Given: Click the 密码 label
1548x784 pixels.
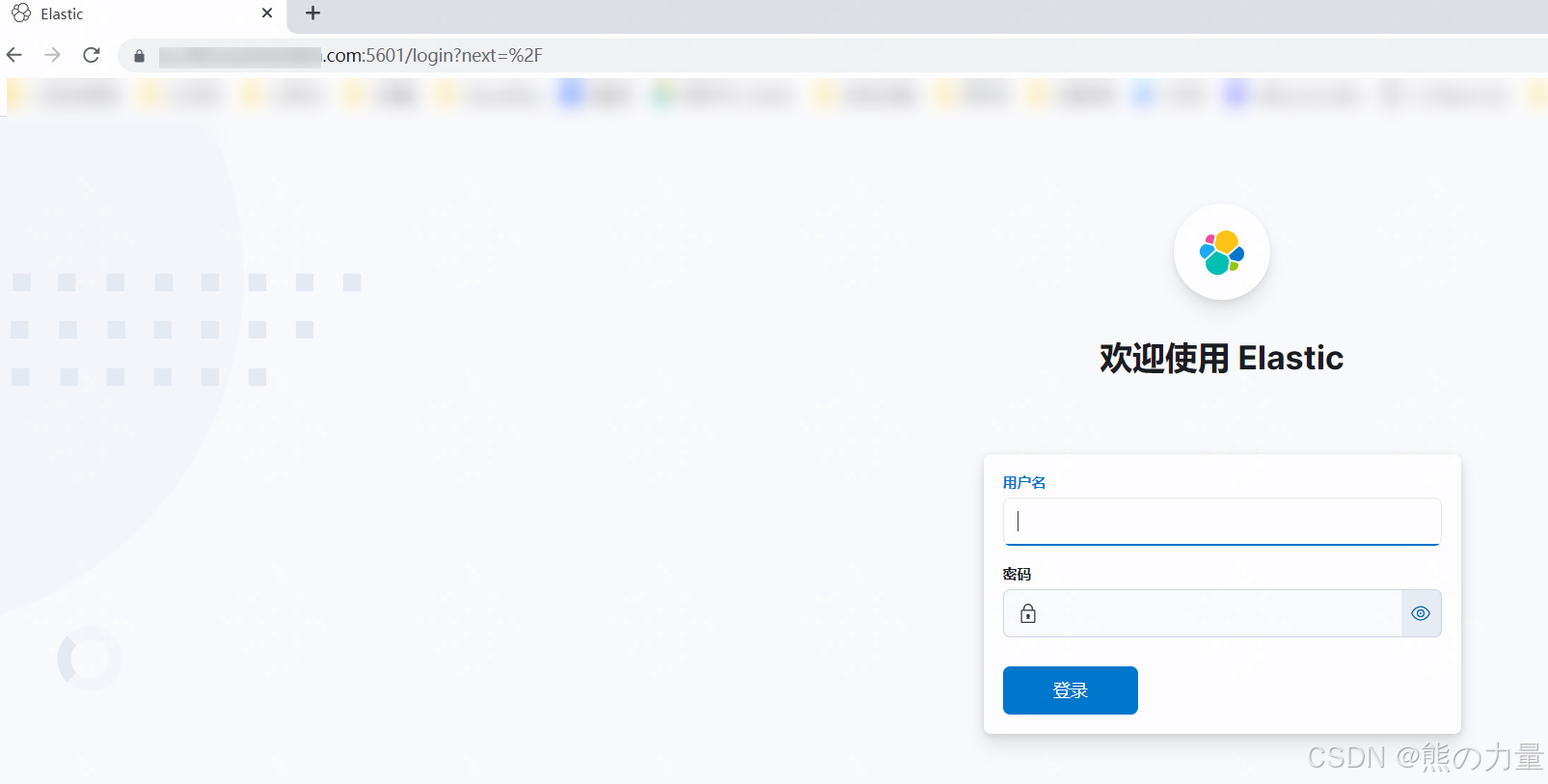Looking at the screenshot, I should (1017, 574).
